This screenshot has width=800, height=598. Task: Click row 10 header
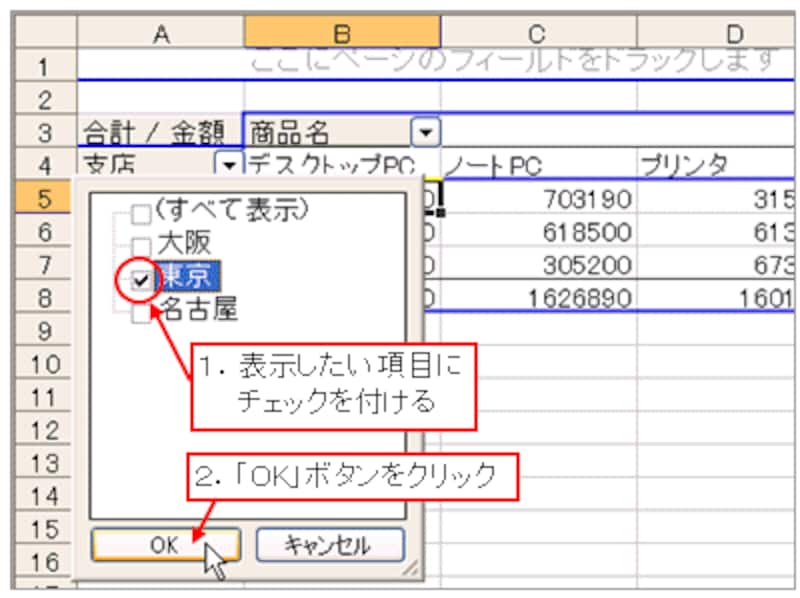43,363
